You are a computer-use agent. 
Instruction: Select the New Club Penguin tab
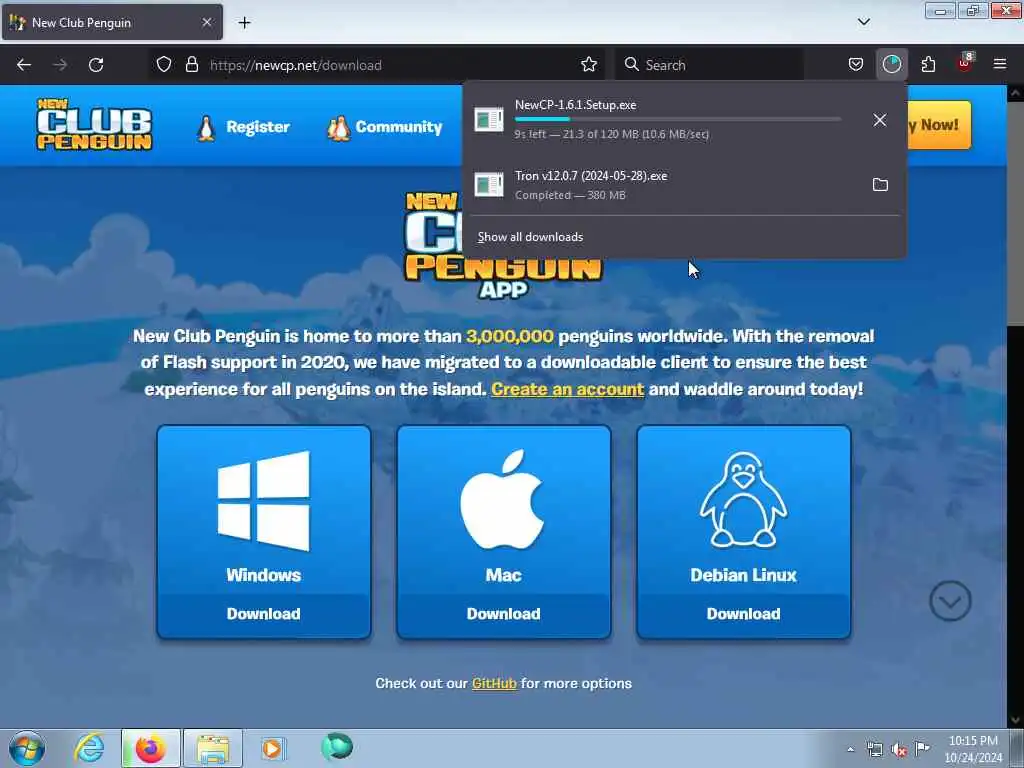click(x=112, y=22)
